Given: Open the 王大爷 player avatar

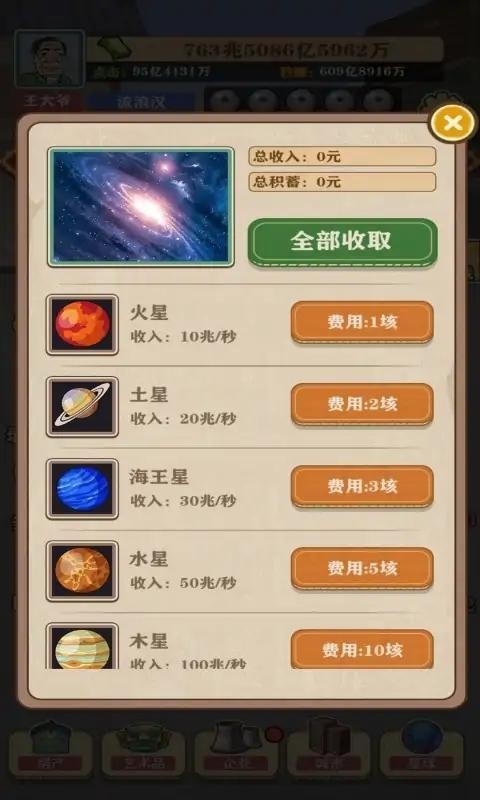Looking at the screenshot, I should (49, 59).
